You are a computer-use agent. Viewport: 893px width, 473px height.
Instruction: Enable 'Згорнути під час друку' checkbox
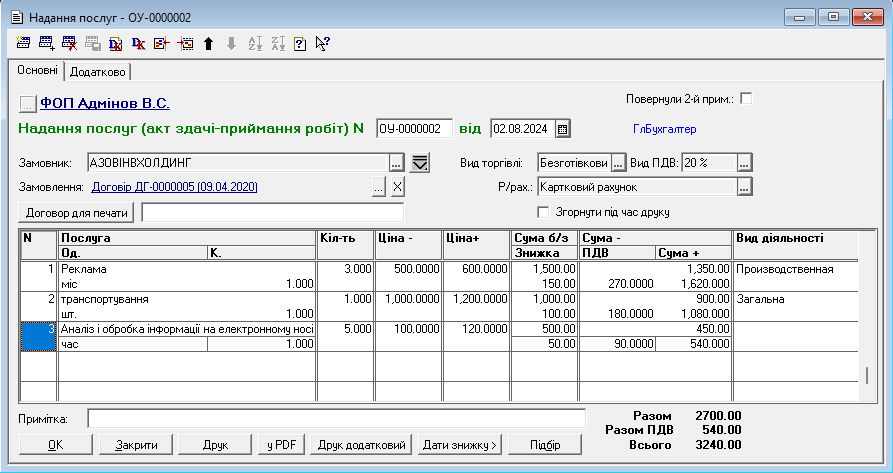point(544,212)
